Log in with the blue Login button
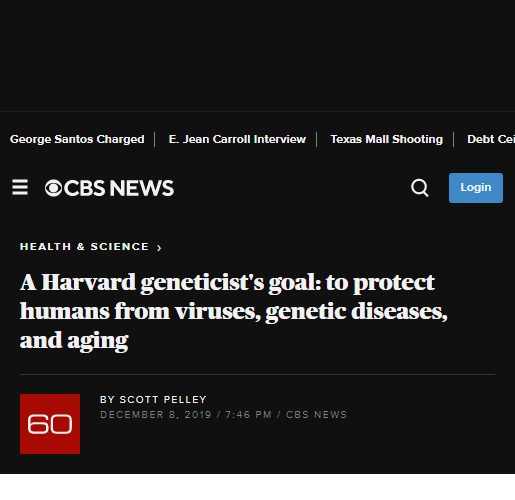Viewport: 515px width, 500px height. point(476,188)
